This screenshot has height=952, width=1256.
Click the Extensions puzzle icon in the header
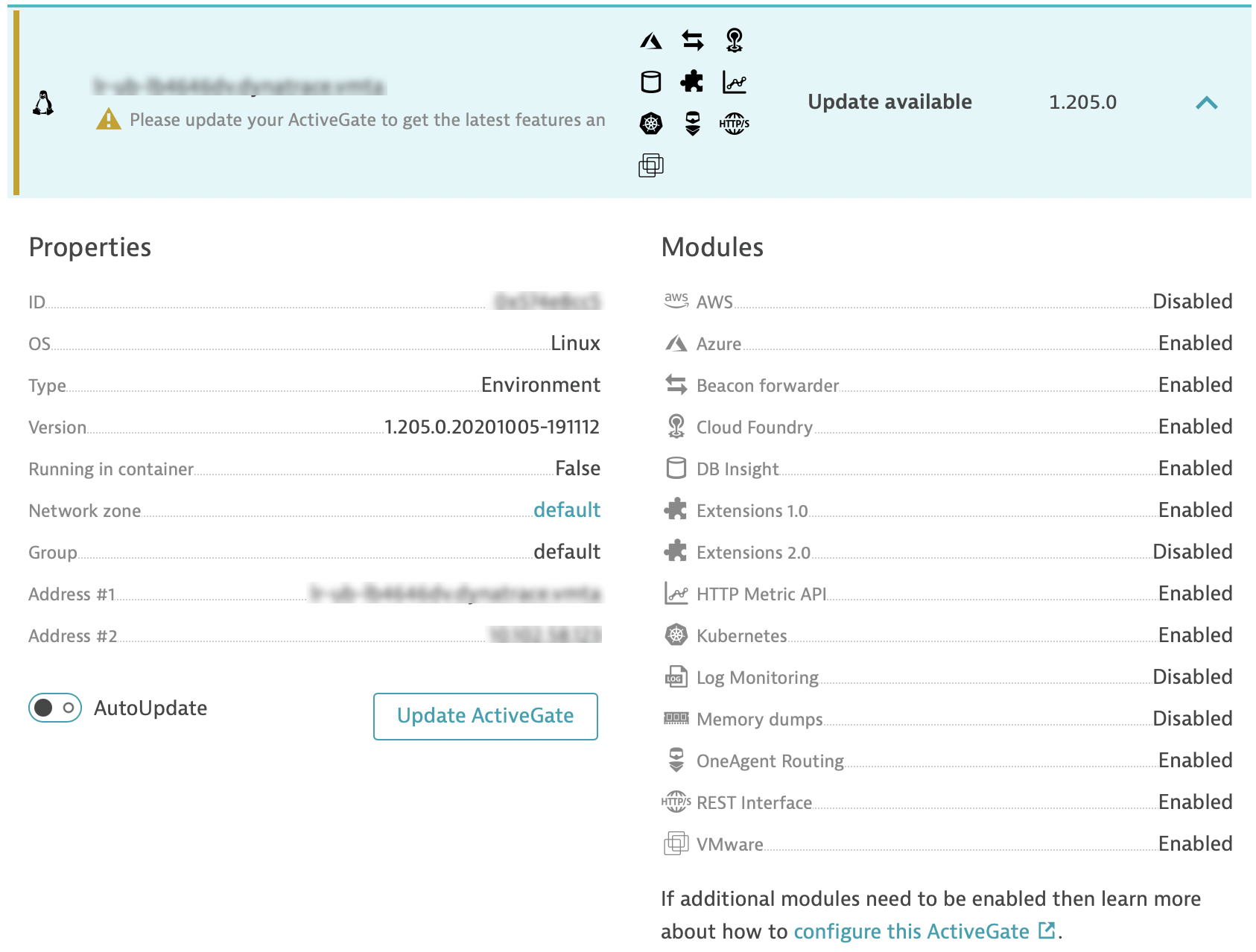coord(692,81)
